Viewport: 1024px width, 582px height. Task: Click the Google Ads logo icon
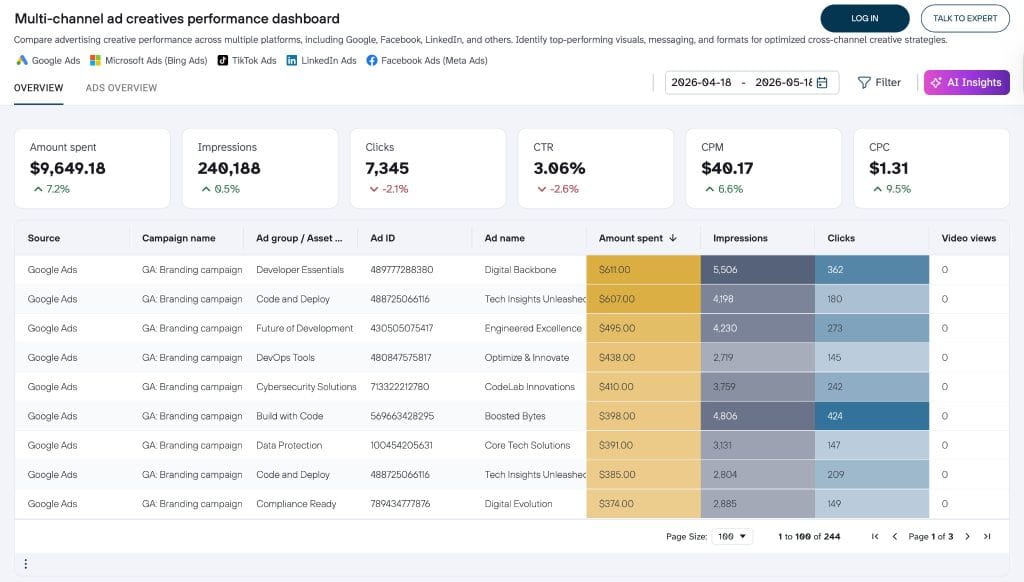(x=22, y=60)
